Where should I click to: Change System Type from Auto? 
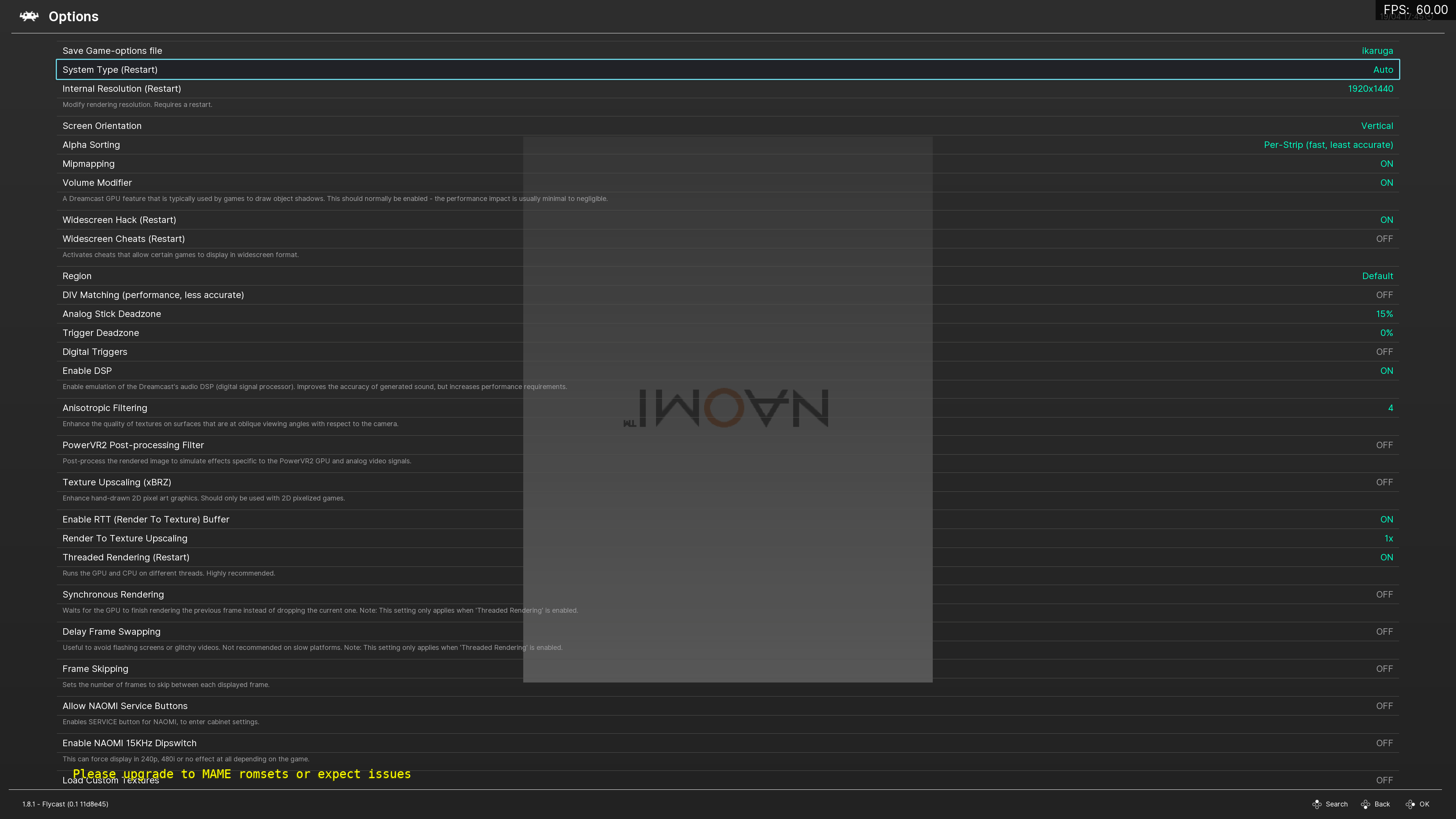click(x=728, y=69)
